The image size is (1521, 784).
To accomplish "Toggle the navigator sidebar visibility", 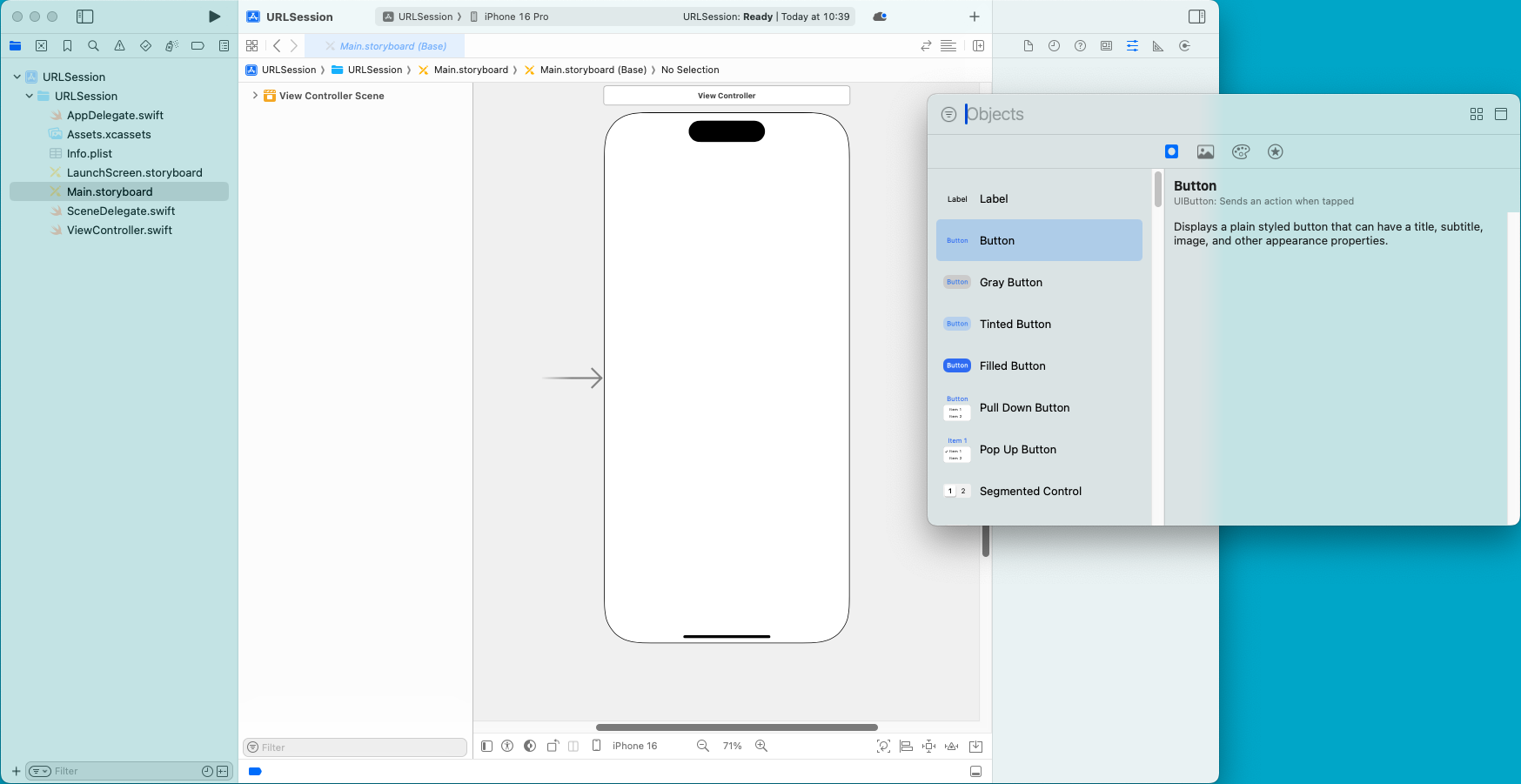I will point(84,17).
